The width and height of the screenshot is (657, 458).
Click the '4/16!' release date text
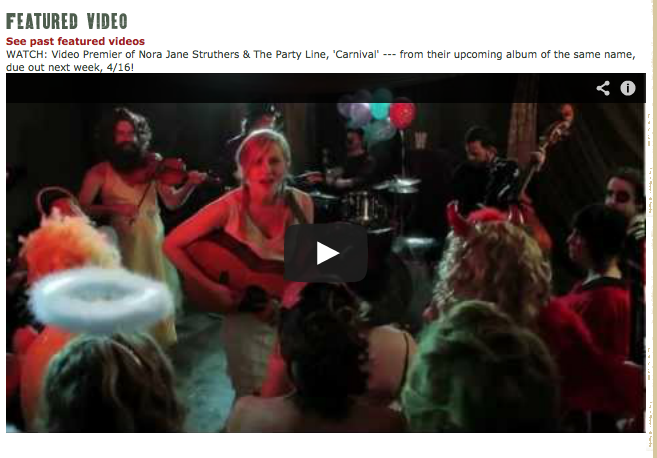coord(121,67)
